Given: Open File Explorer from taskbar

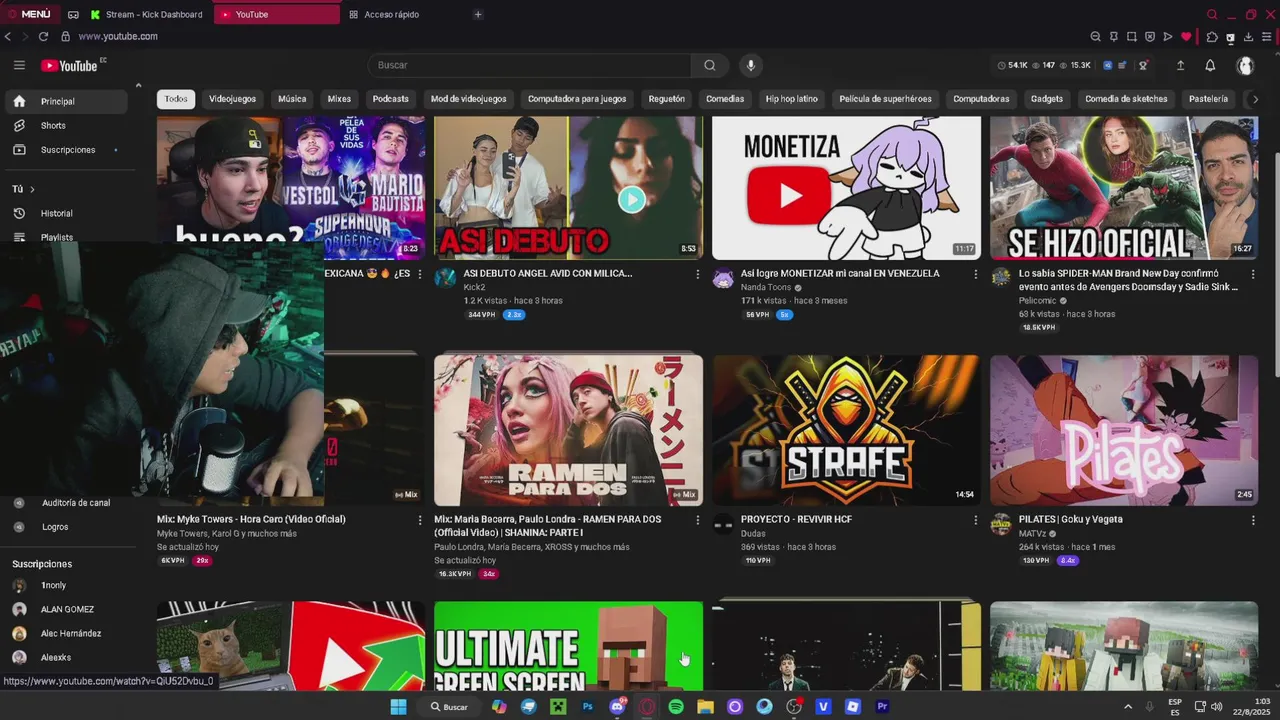Looking at the screenshot, I should click(x=705, y=706).
